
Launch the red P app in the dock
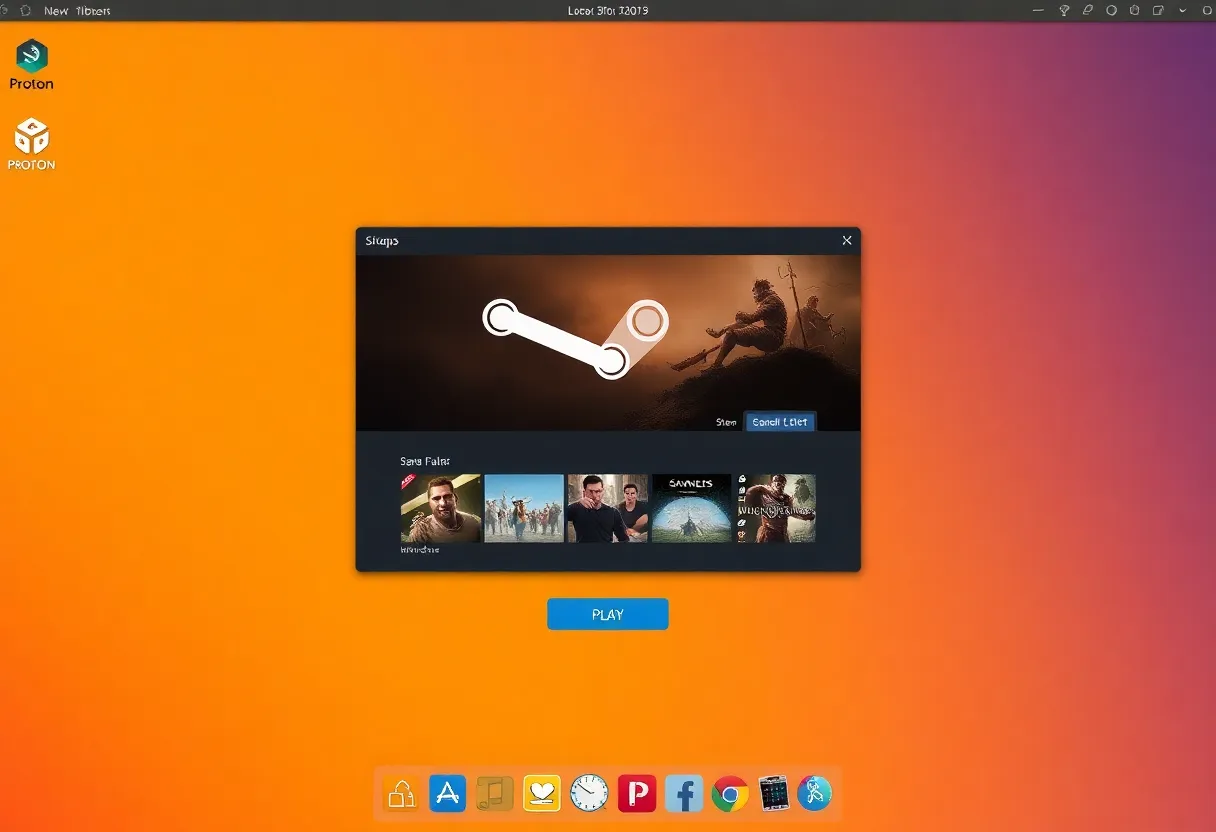coord(636,794)
